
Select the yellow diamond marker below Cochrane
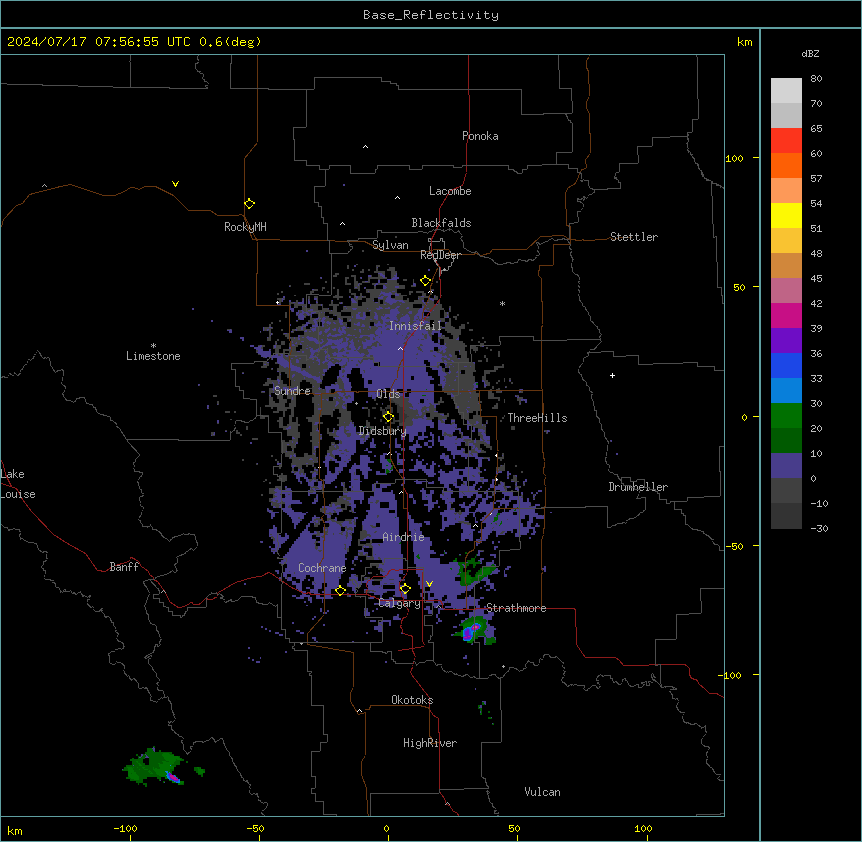tap(340, 590)
